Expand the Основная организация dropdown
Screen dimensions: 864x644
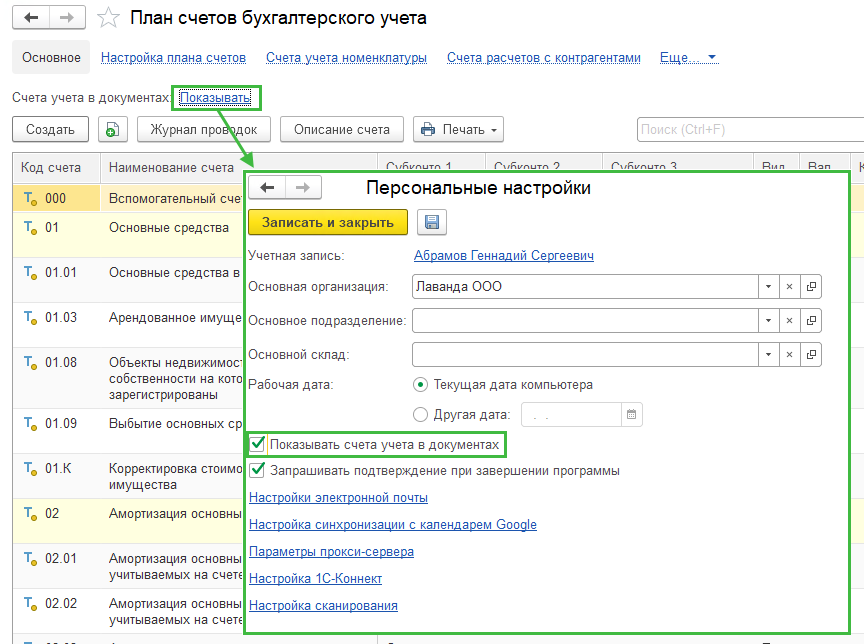[769, 286]
